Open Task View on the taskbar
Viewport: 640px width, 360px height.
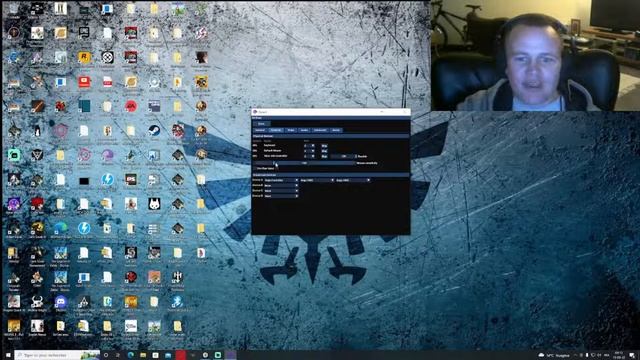[x=118, y=355]
